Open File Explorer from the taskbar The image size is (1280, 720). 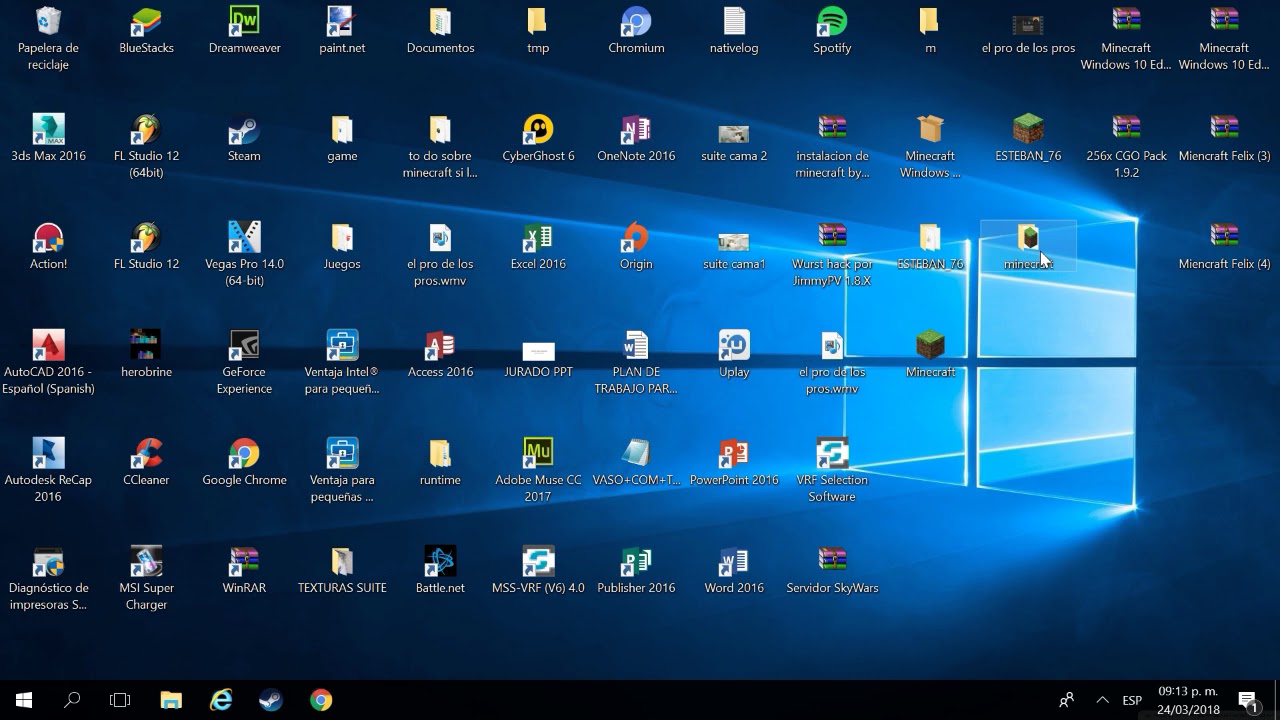171,700
